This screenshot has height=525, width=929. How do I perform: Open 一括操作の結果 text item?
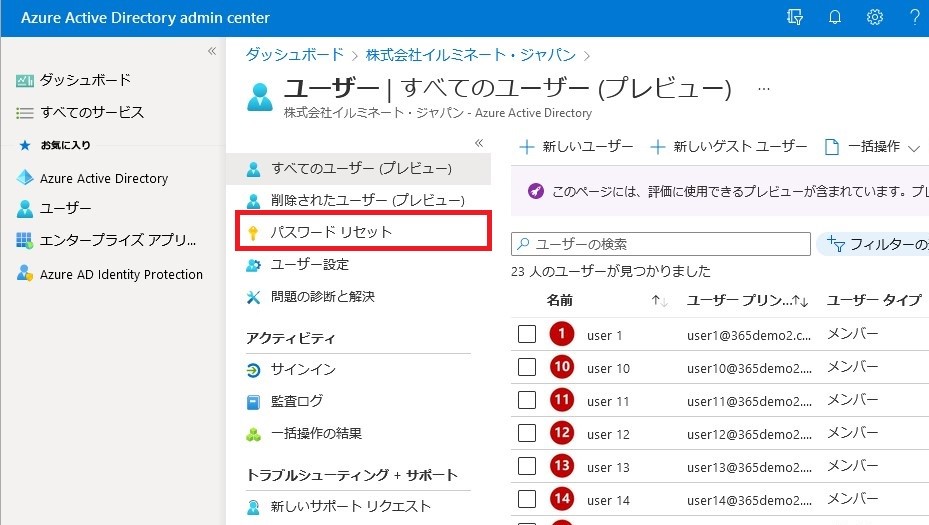click(316, 434)
